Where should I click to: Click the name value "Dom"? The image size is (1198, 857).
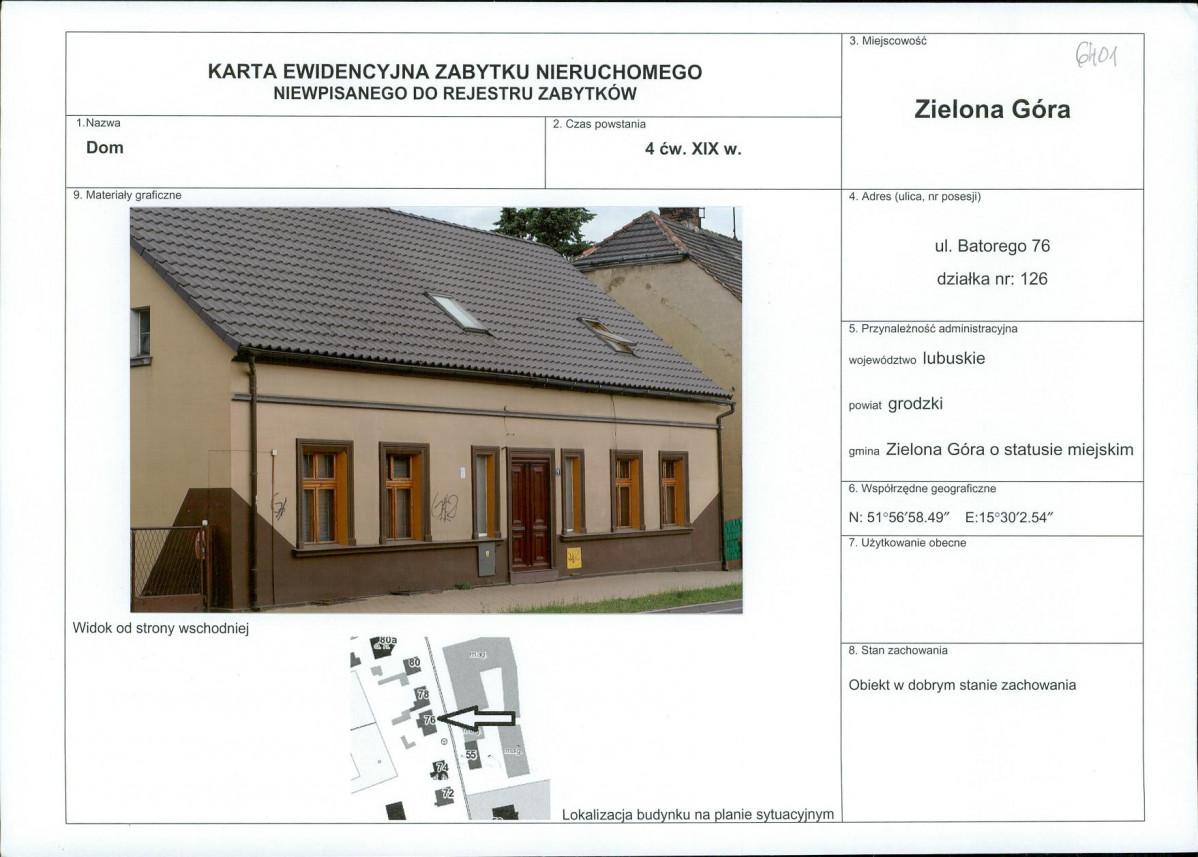coord(105,147)
